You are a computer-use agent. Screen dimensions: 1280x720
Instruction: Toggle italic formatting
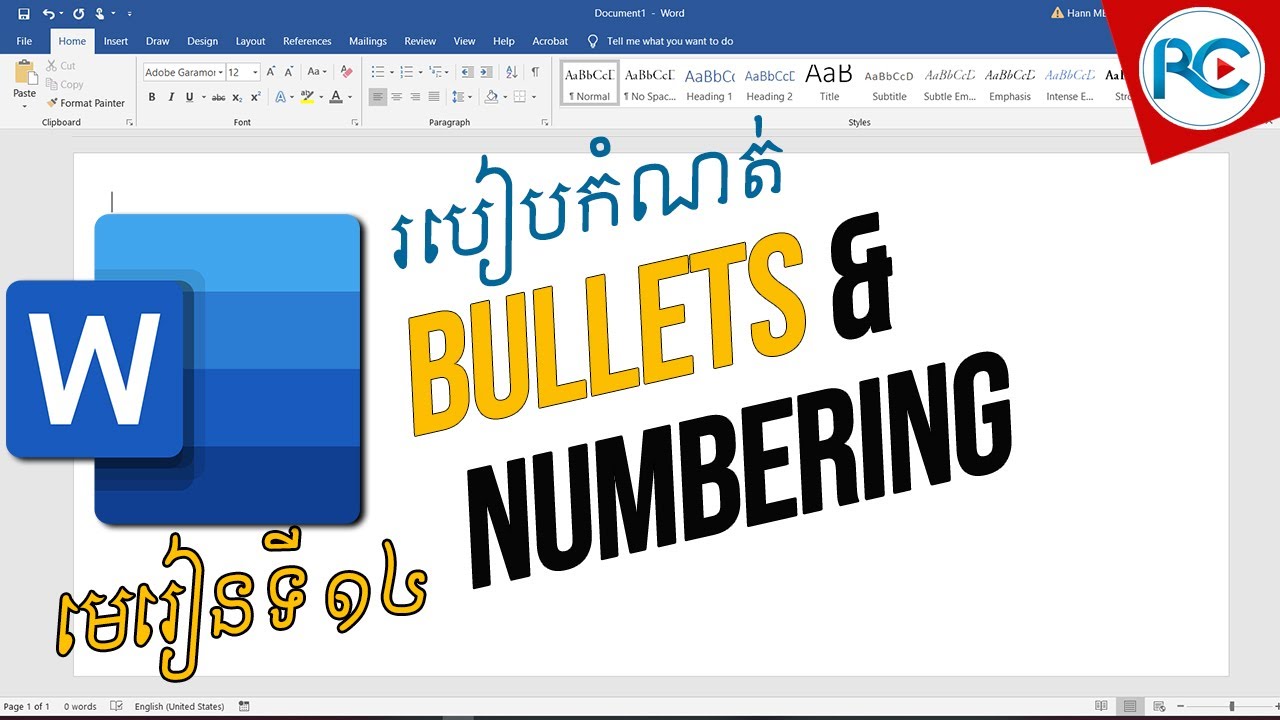171,97
